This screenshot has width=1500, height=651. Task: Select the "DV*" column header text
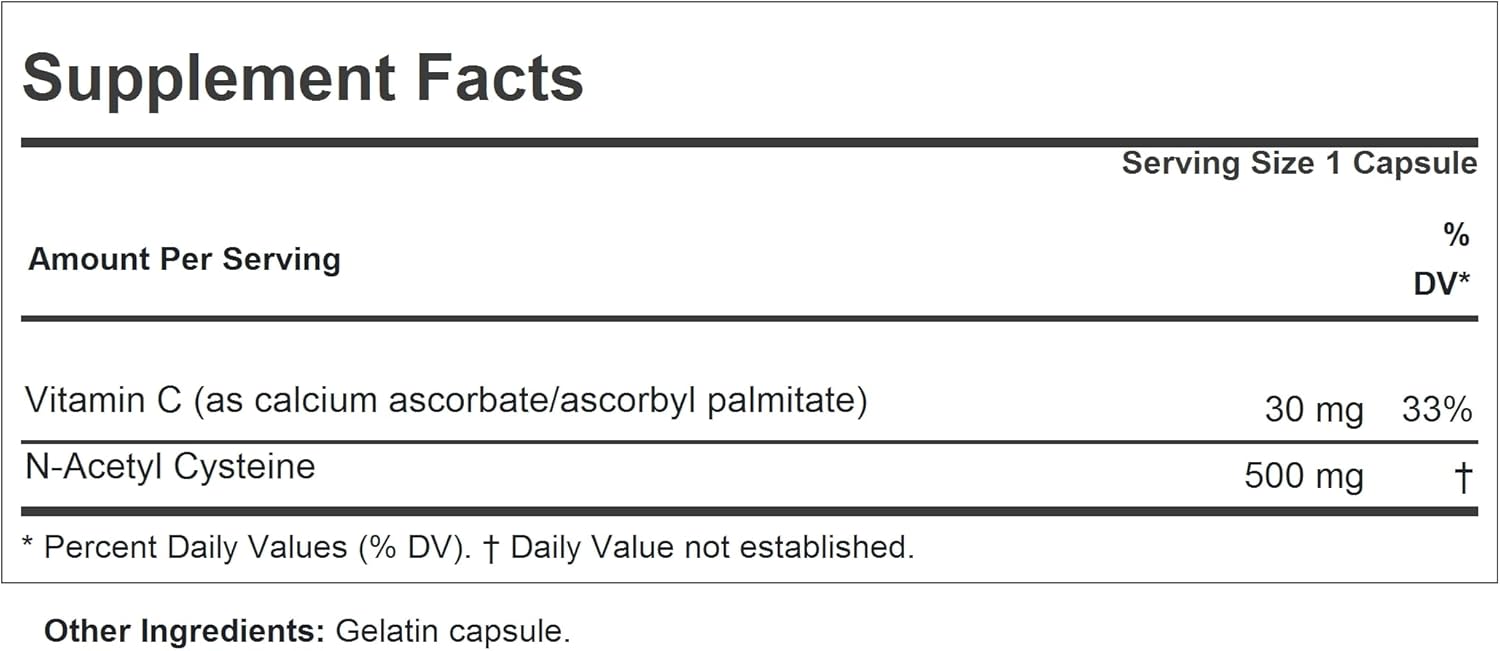(1442, 284)
